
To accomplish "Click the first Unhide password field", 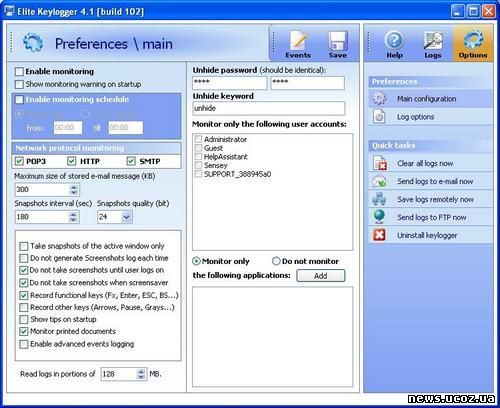I will pyautogui.click(x=230, y=83).
